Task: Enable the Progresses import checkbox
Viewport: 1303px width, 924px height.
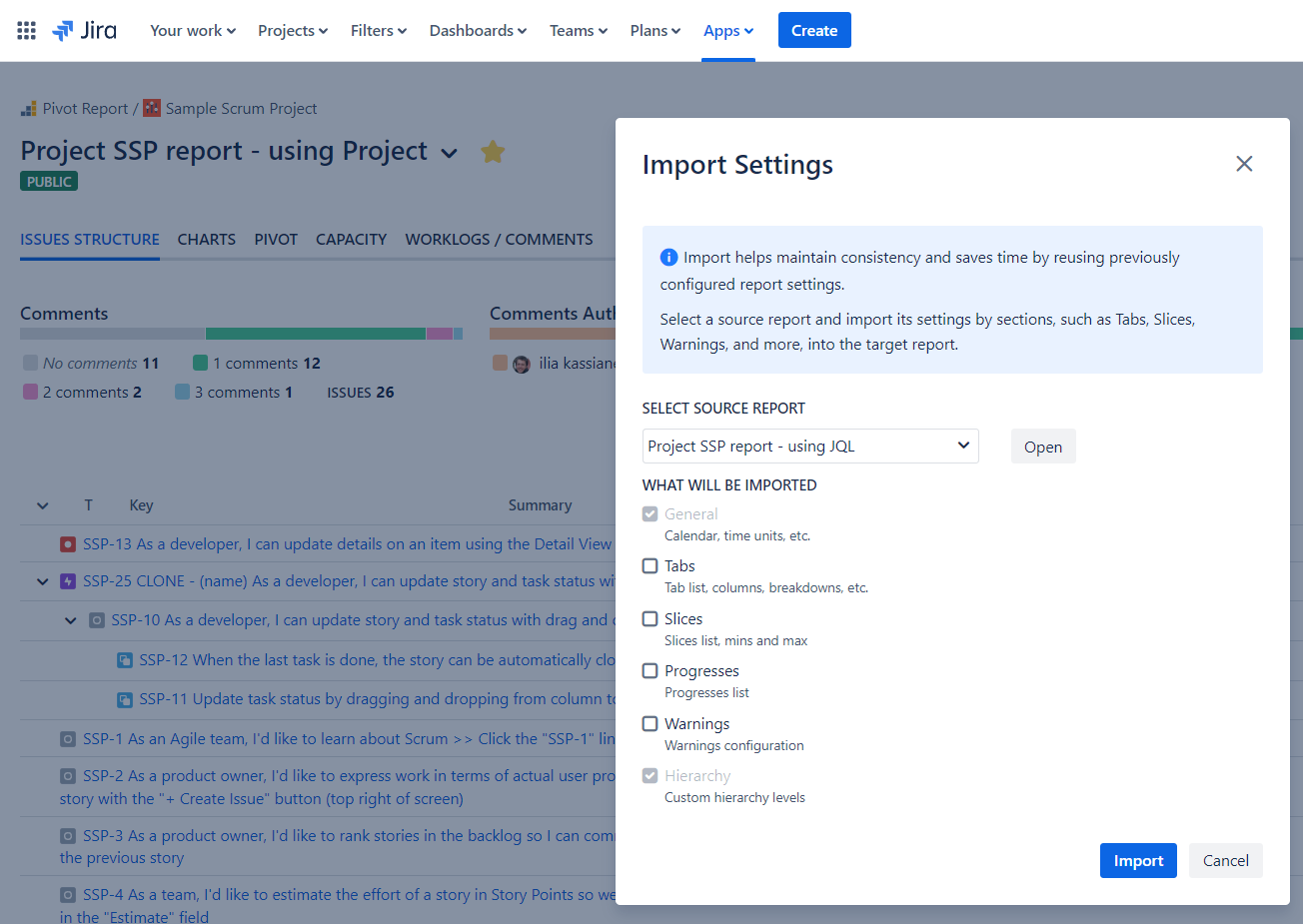Action: [x=651, y=671]
